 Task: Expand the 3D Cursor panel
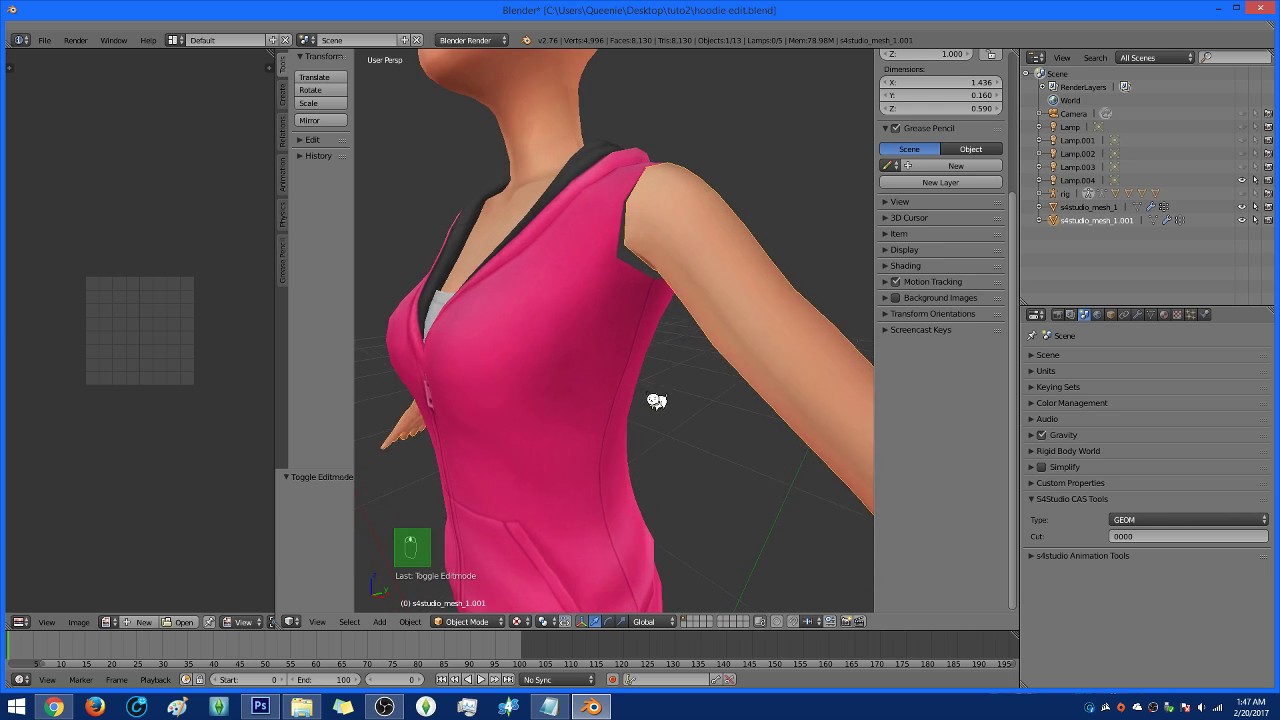[x=909, y=218]
